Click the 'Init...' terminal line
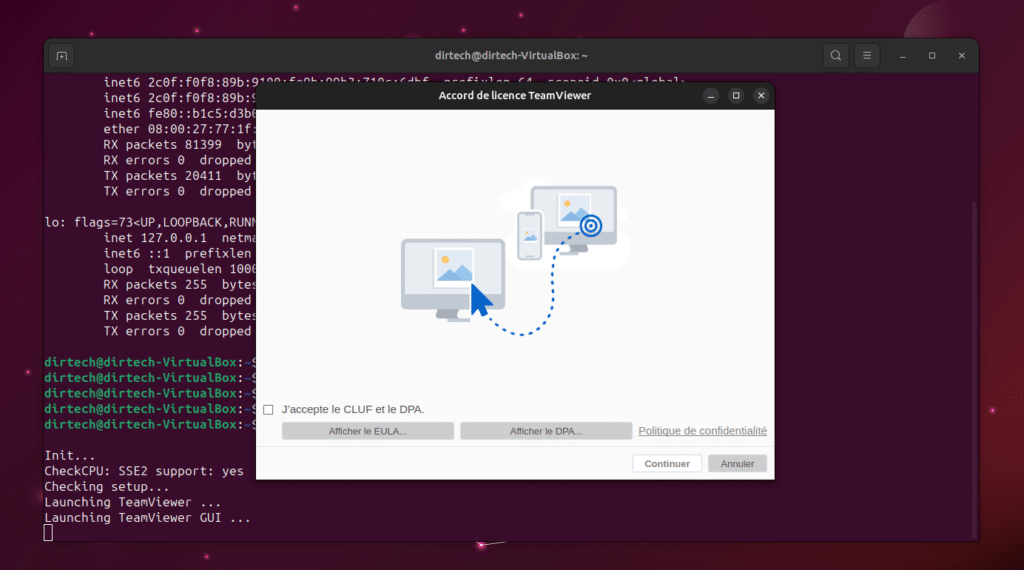The height and width of the screenshot is (570, 1024). pyautogui.click(x=69, y=456)
